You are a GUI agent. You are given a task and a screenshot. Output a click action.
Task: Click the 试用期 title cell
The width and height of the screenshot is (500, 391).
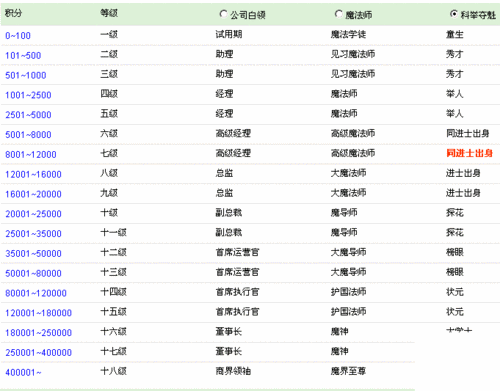click(229, 34)
